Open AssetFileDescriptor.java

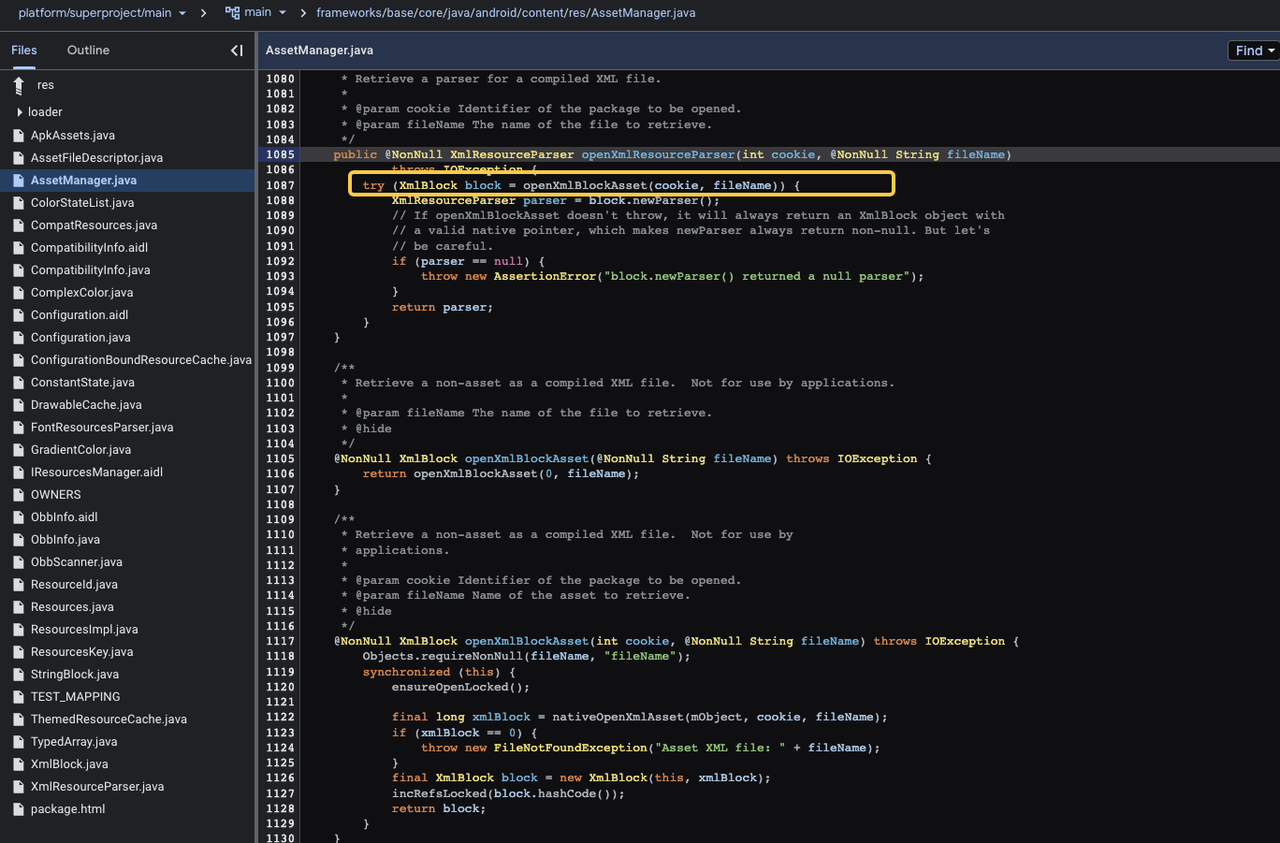(96, 158)
